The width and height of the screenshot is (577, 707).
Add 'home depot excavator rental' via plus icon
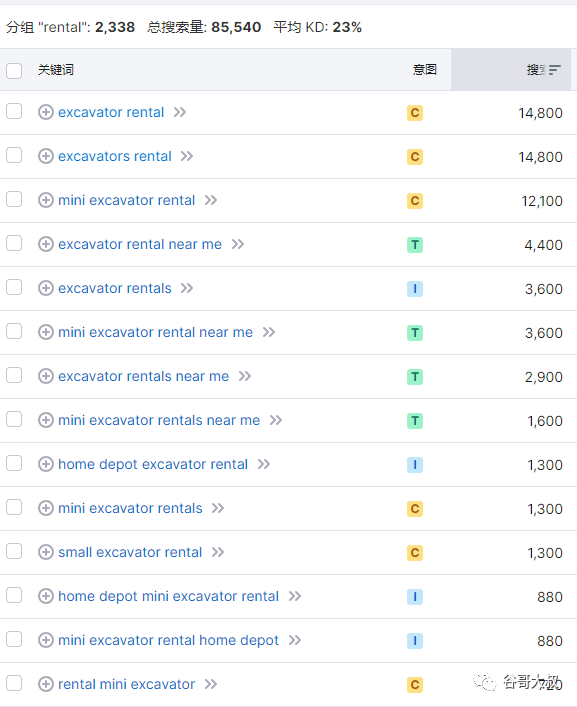point(46,464)
